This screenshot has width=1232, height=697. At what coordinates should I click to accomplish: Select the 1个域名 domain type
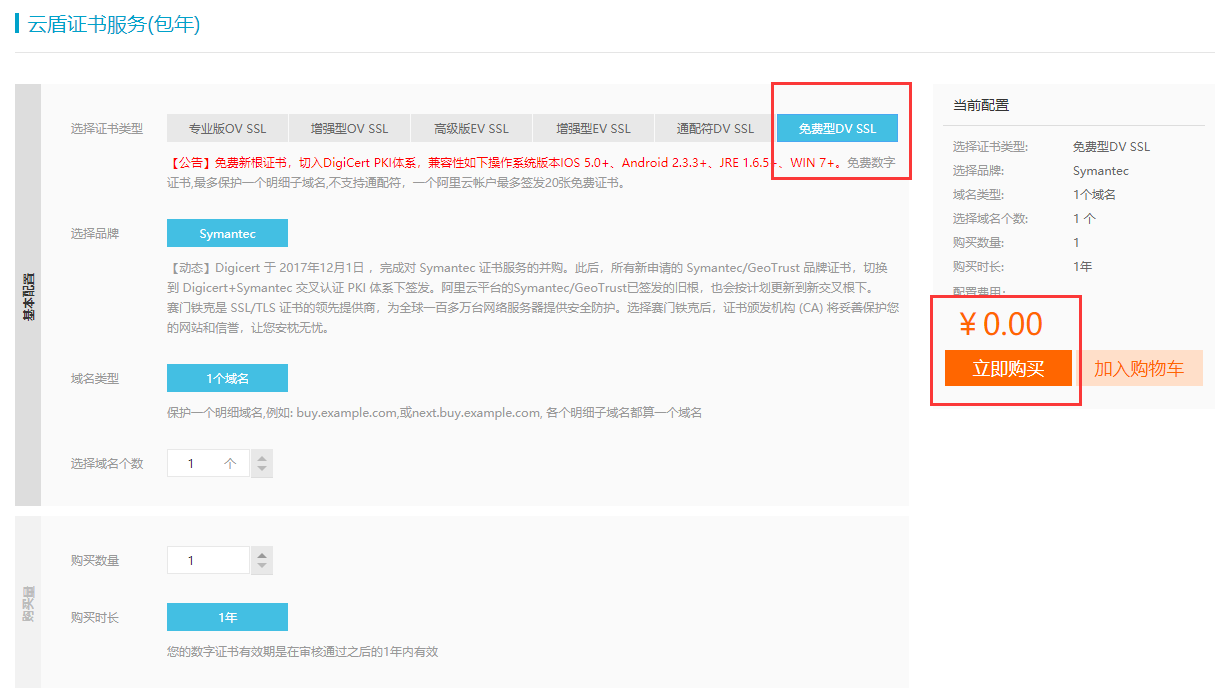227,378
